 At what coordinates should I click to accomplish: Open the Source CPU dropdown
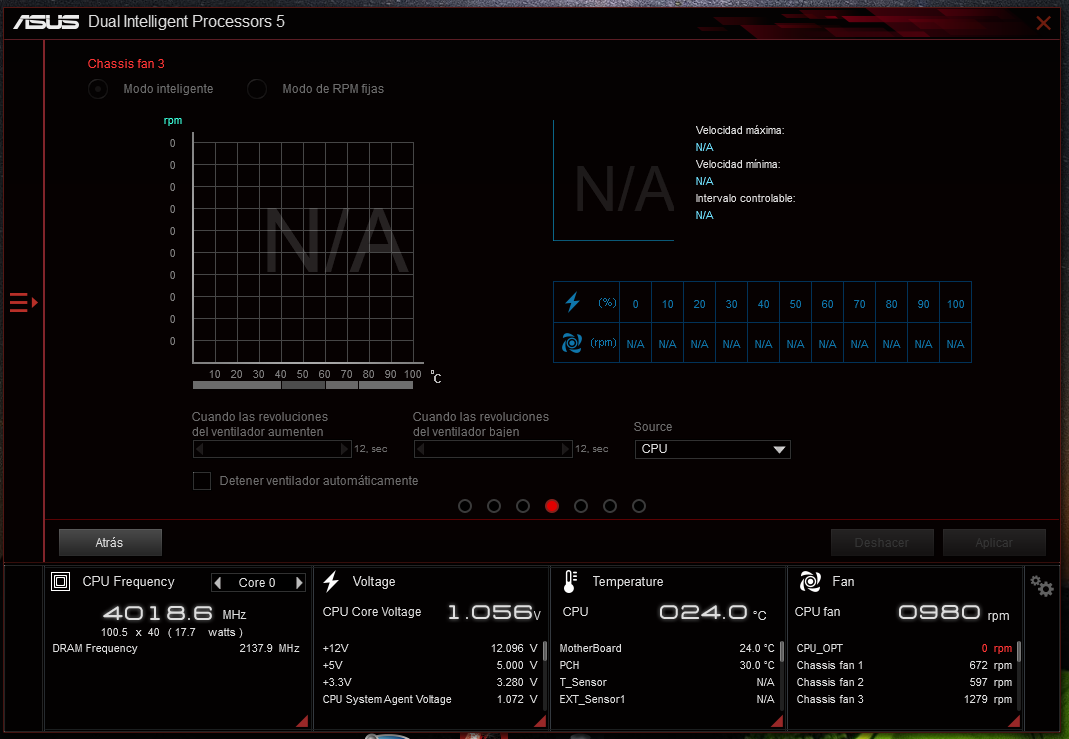712,449
